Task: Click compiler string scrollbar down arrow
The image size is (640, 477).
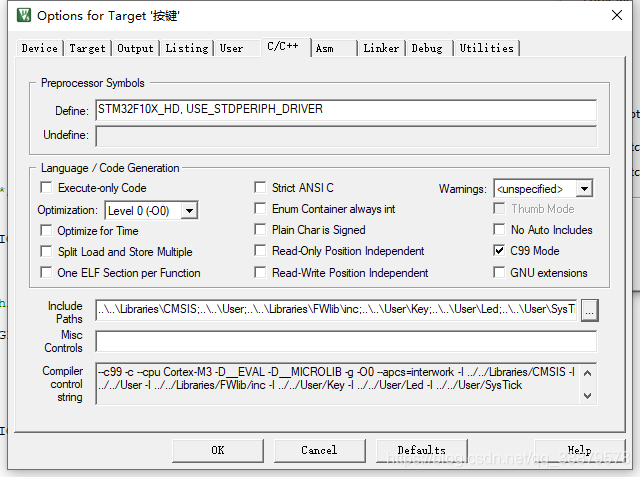Action: point(588,395)
